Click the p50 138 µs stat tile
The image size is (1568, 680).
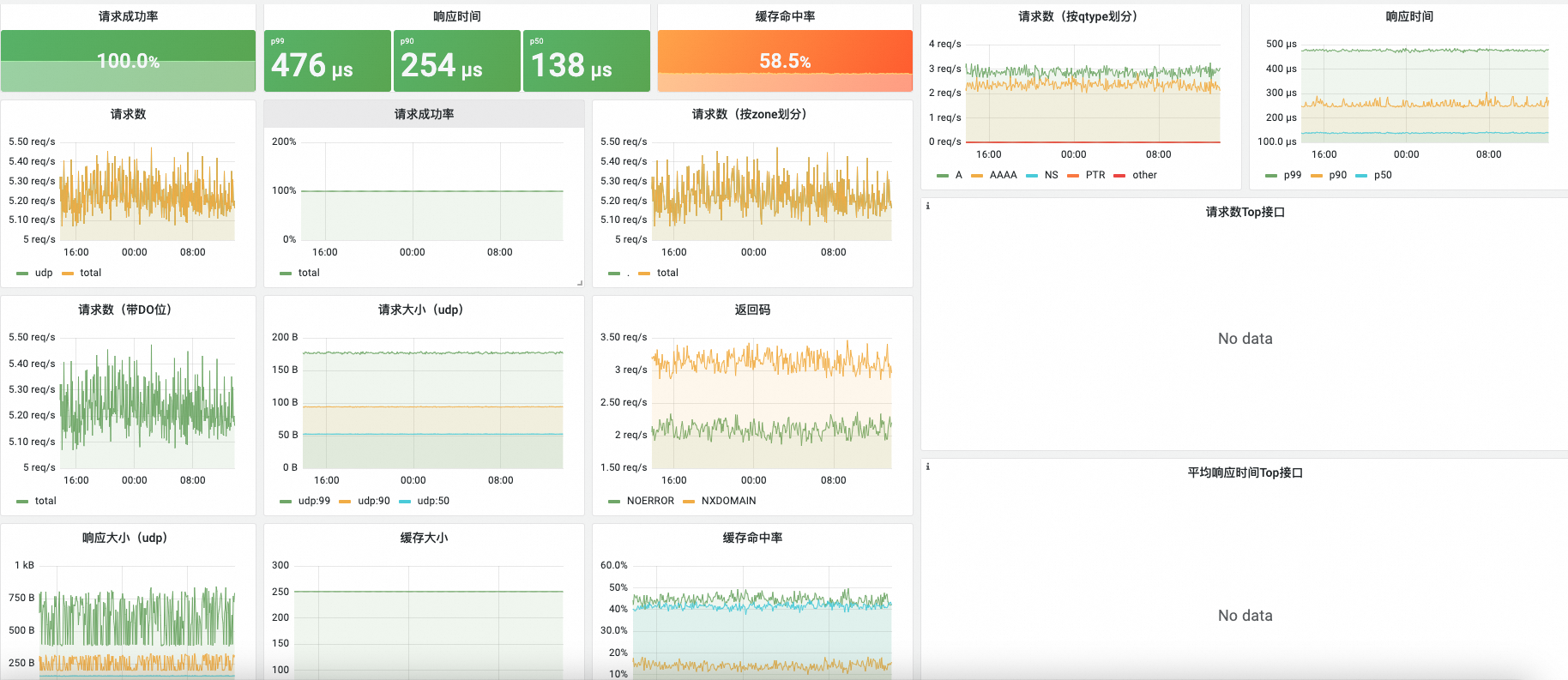pos(587,61)
